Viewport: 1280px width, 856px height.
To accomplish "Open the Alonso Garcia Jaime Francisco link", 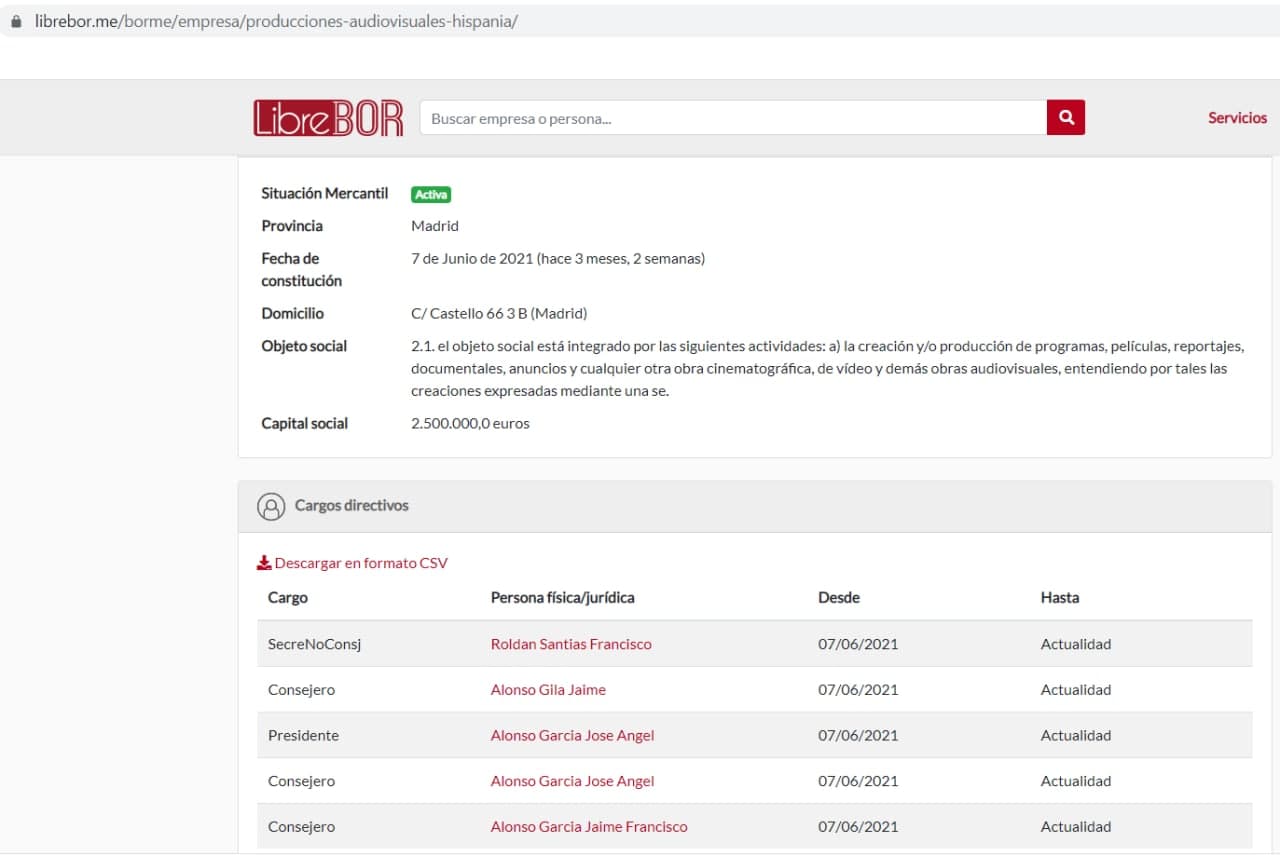I will (x=589, y=827).
